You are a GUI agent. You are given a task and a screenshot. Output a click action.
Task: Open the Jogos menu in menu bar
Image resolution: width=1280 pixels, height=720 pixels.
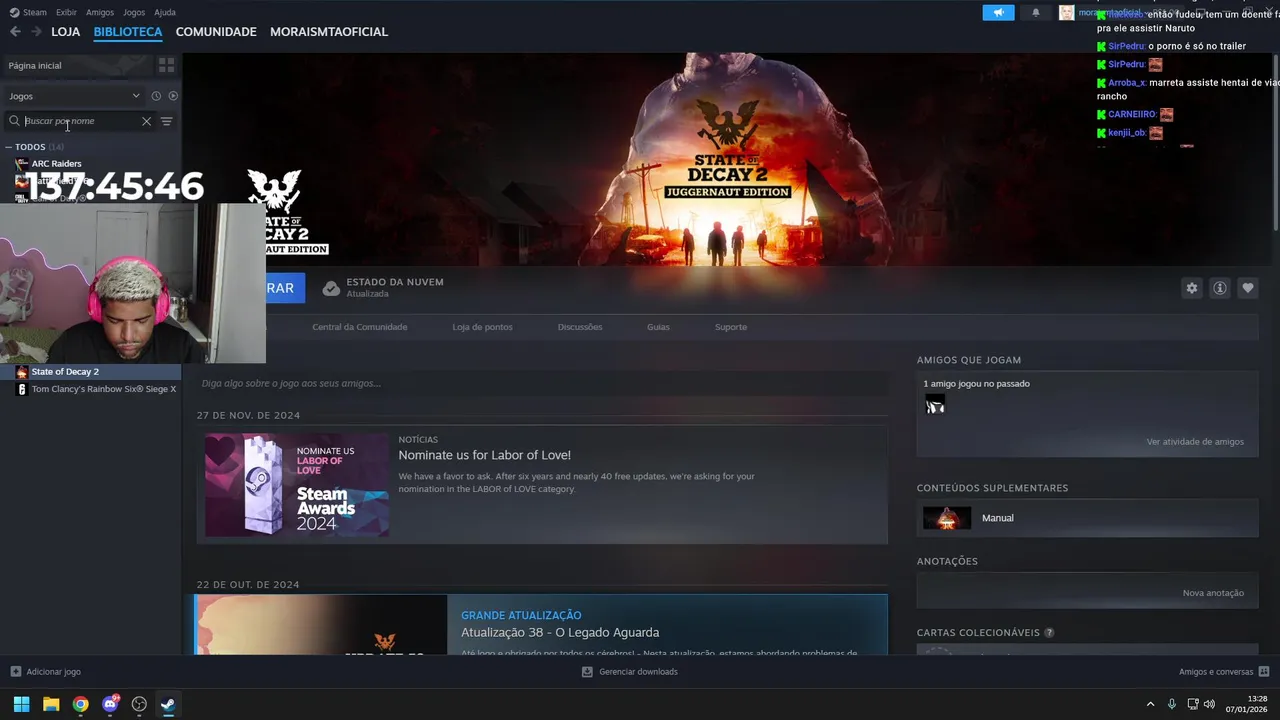click(x=134, y=12)
